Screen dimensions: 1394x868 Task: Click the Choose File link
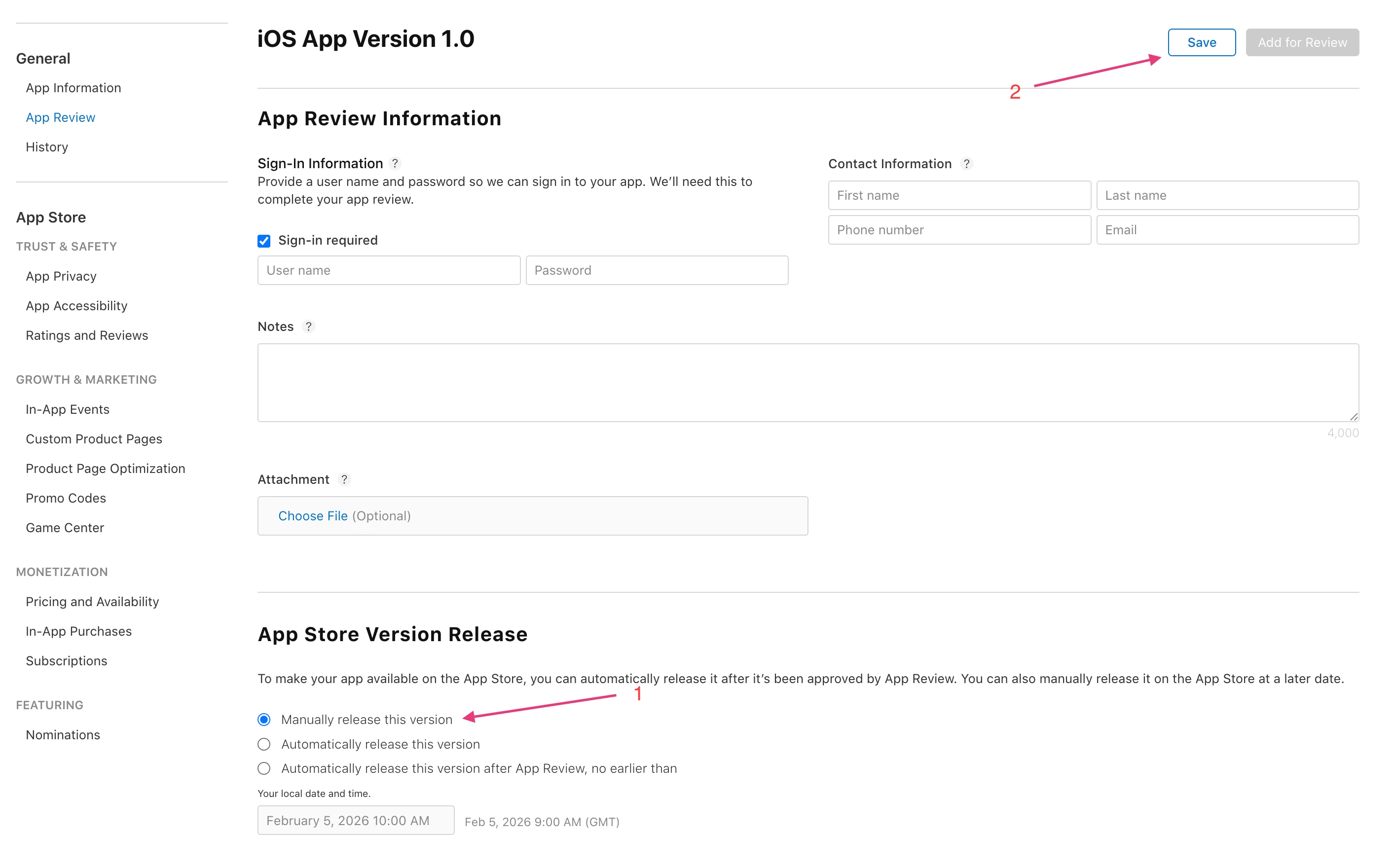(313, 516)
